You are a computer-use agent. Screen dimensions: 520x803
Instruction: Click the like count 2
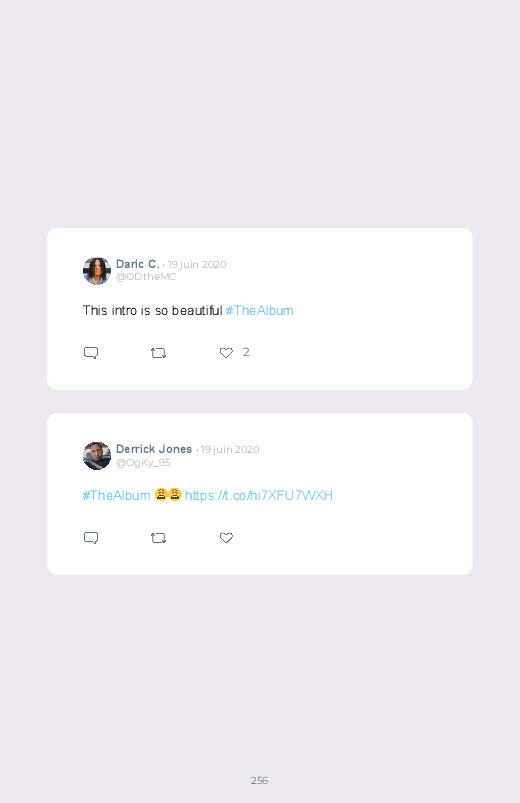tap(246, 352)
